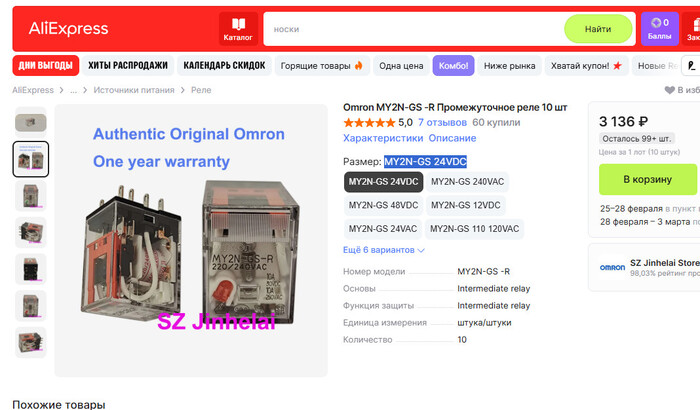The width and height of the screenshot is (700, 410).
Task: Click the five-star rating icons
Action: pos(369,122)
